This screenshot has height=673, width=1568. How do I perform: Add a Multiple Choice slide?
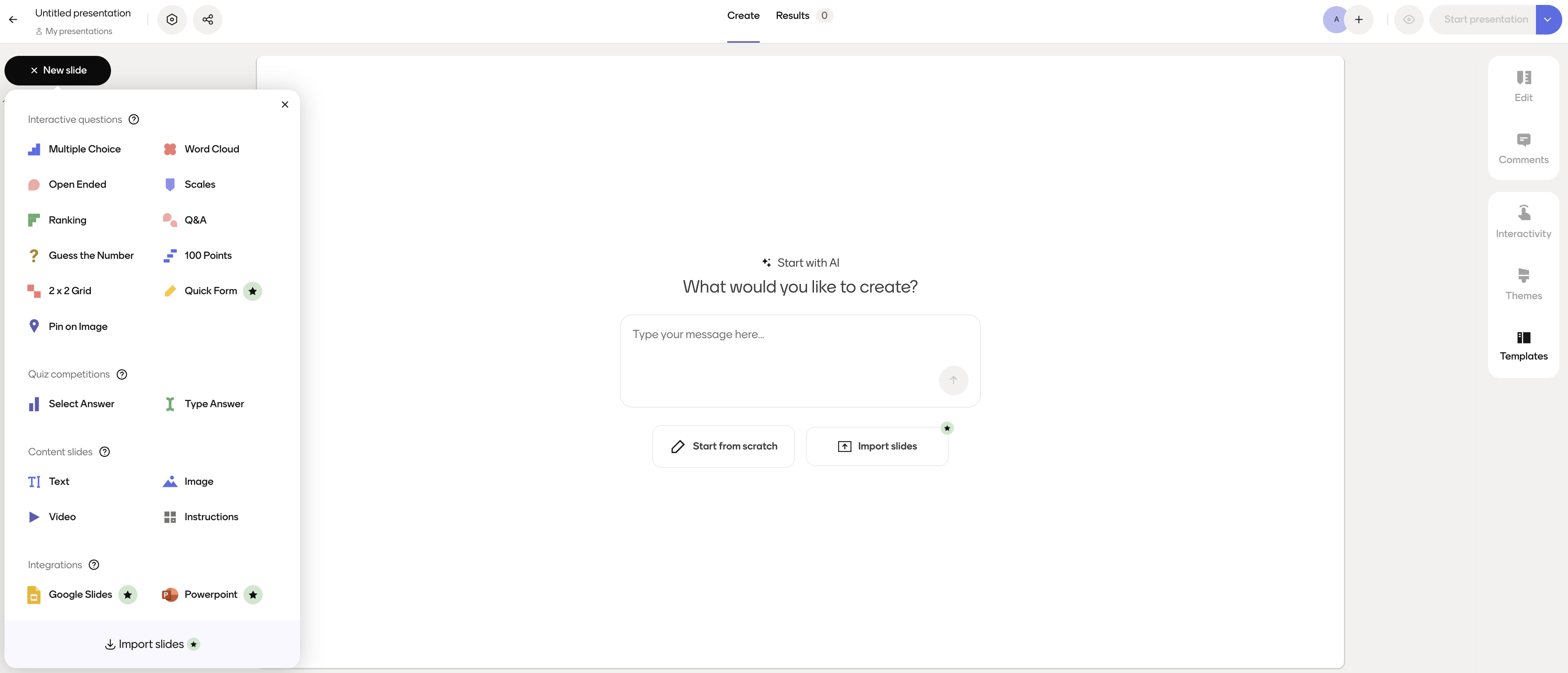tap(75, 150)
